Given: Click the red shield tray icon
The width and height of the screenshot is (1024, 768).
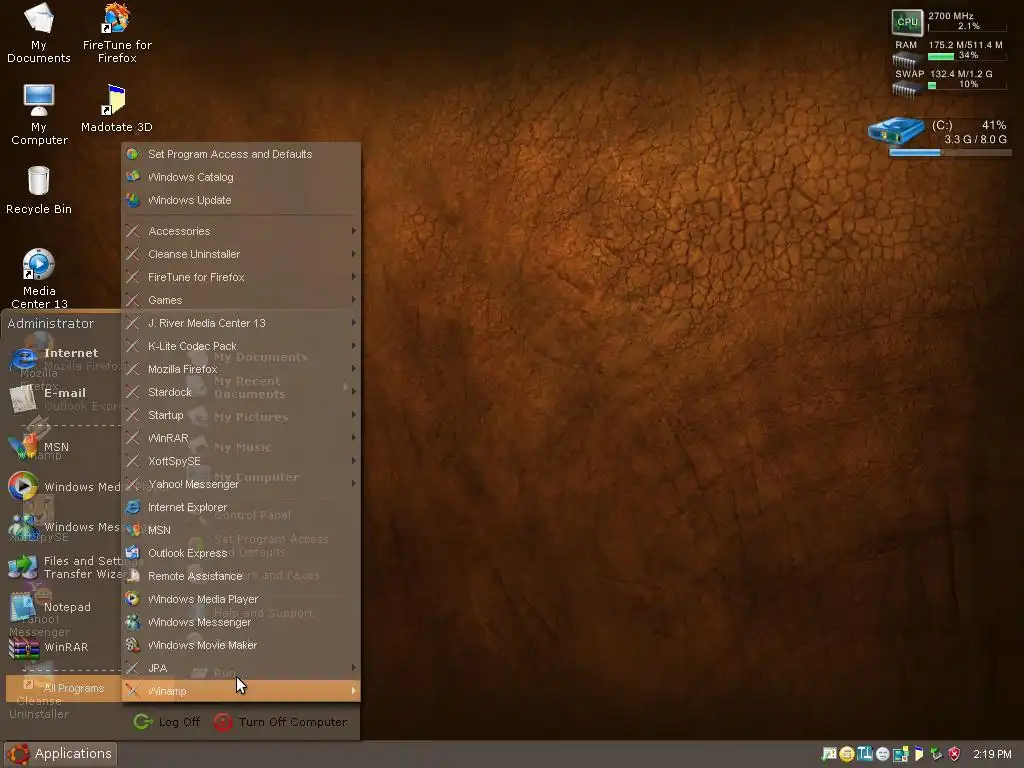Looking at the screenshot, I should tap(954, 754).
